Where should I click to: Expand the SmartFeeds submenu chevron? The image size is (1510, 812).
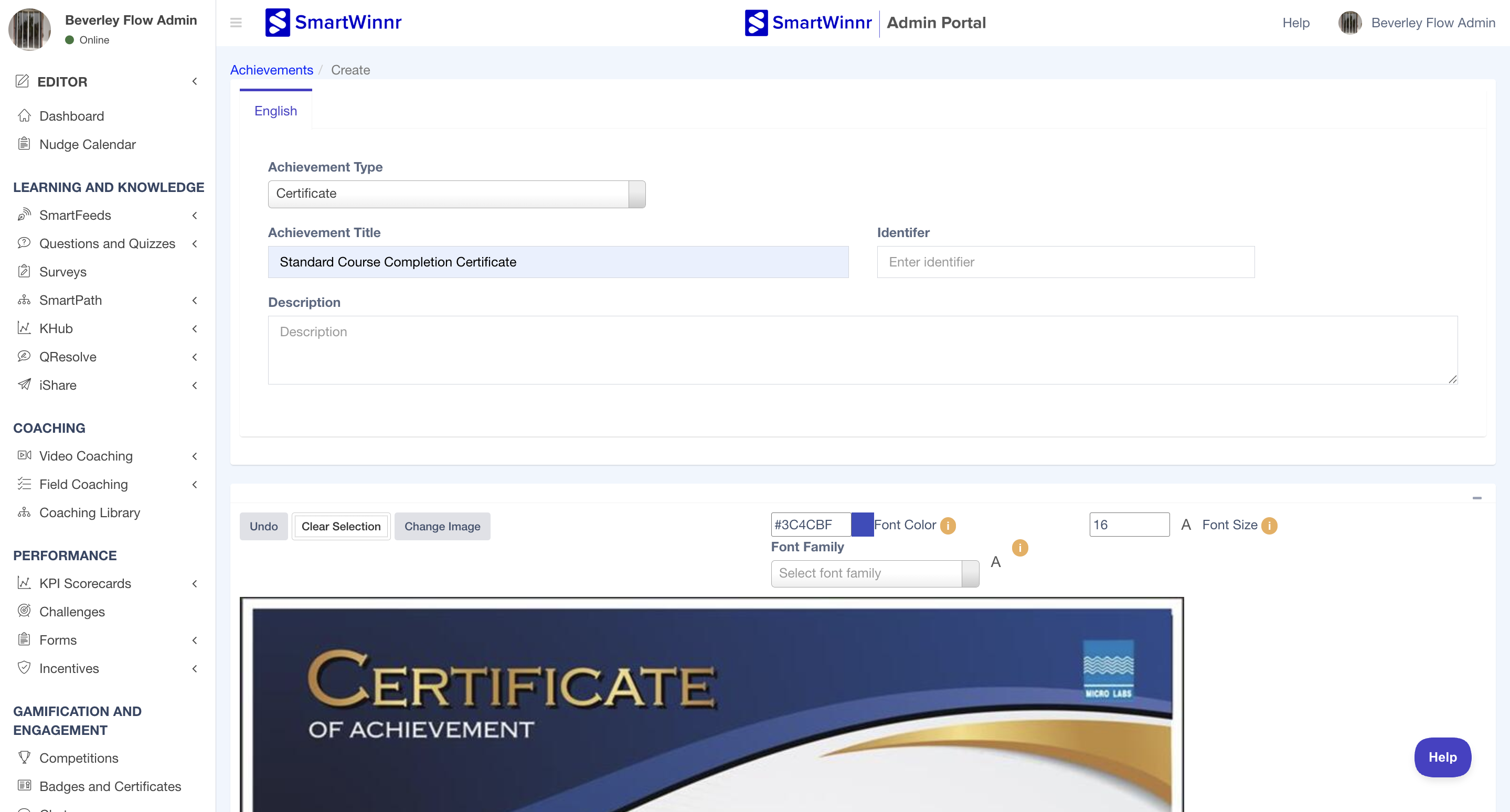195,215
